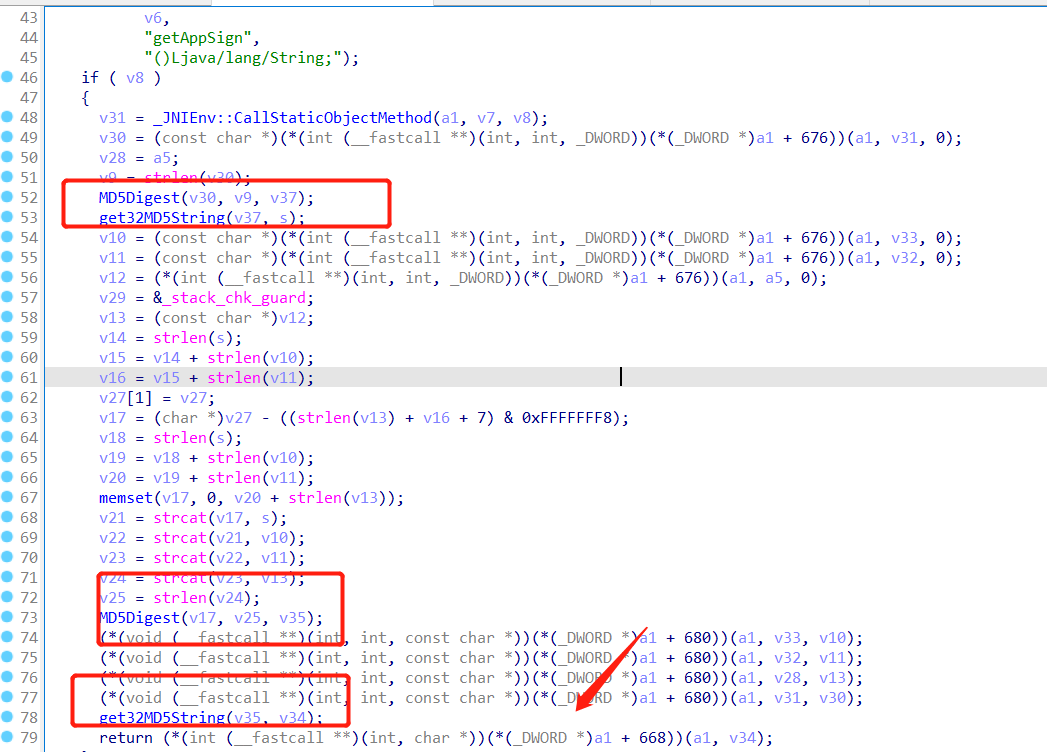This screenshot has height=752, width=1047.
Task: Click the breakpoint marker beside line 61
Action: [7, 377]
